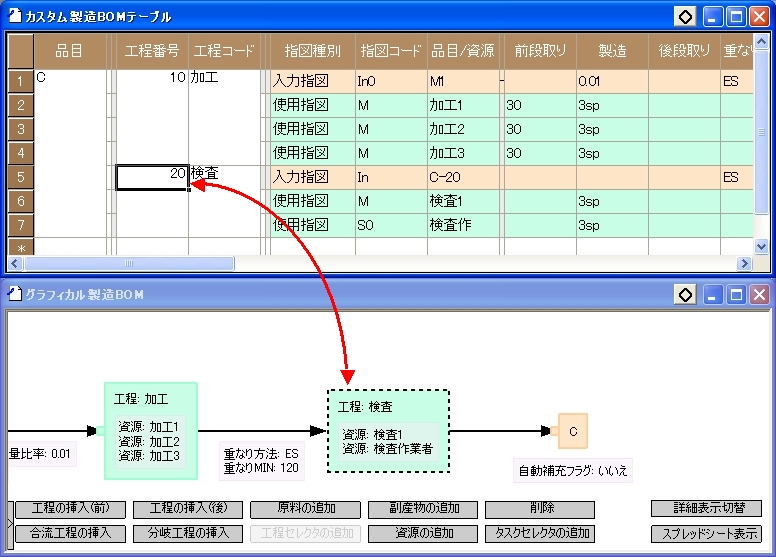Image resolution: width=776 pixels, height=557 pixels.
Task: Select the new-row asterisk header
Action: tap(21, 247)
